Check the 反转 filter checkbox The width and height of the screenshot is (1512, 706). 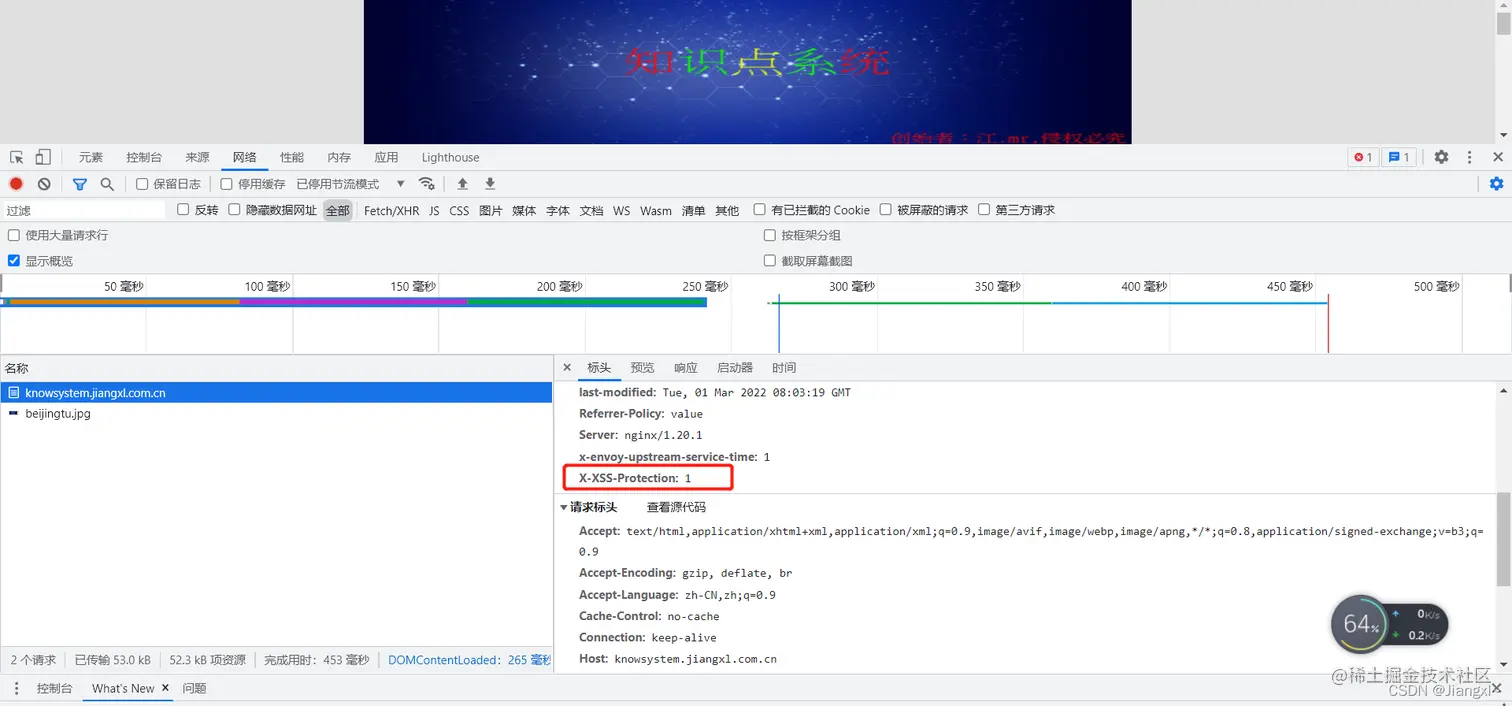(x=183, y=210)
